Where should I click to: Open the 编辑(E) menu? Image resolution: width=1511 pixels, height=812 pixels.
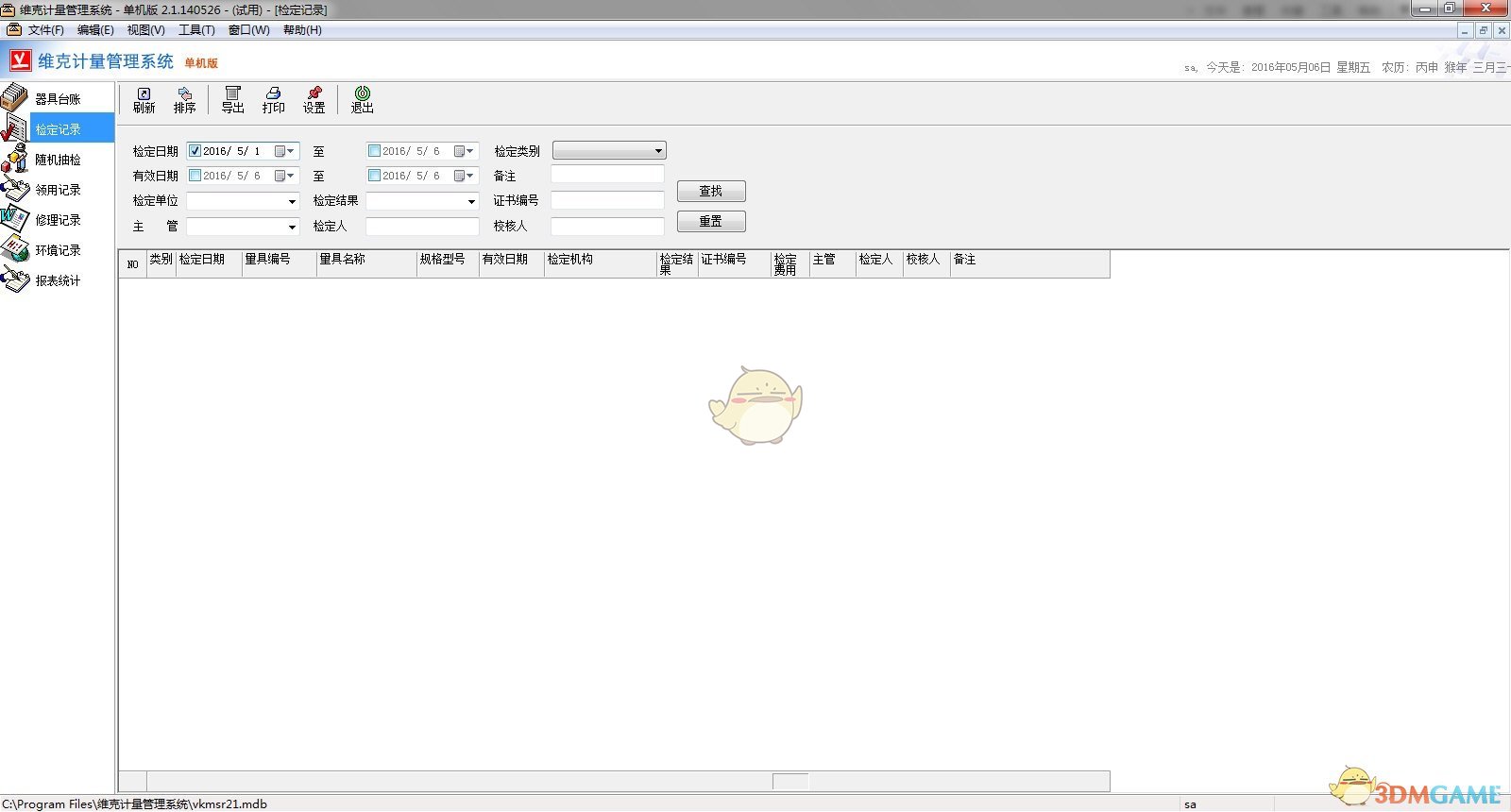[x=95, y=30]
